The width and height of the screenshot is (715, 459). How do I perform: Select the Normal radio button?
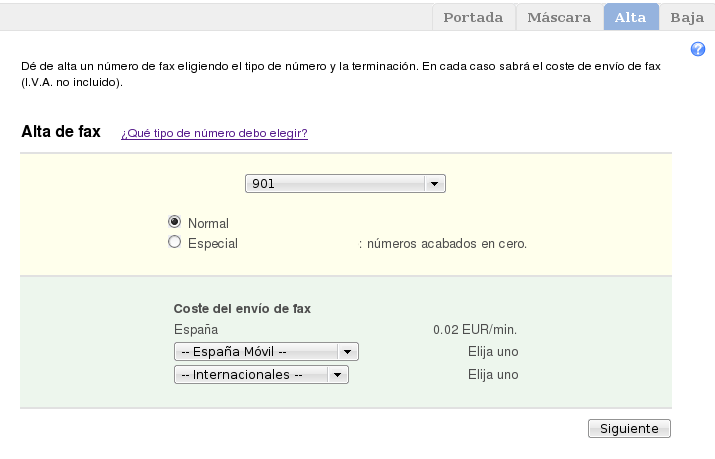(175, 222)
